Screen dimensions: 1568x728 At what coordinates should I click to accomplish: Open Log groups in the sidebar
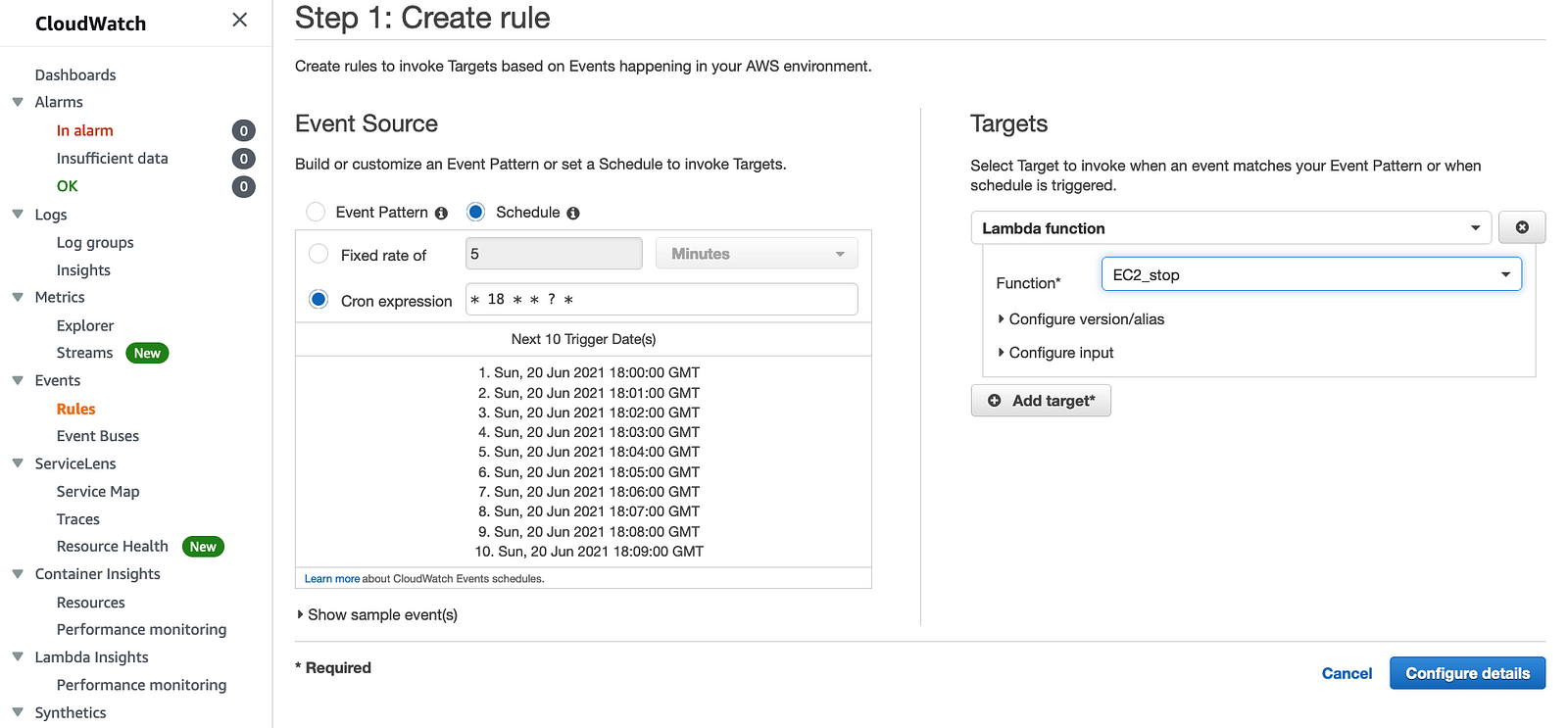tap(95, 243)
